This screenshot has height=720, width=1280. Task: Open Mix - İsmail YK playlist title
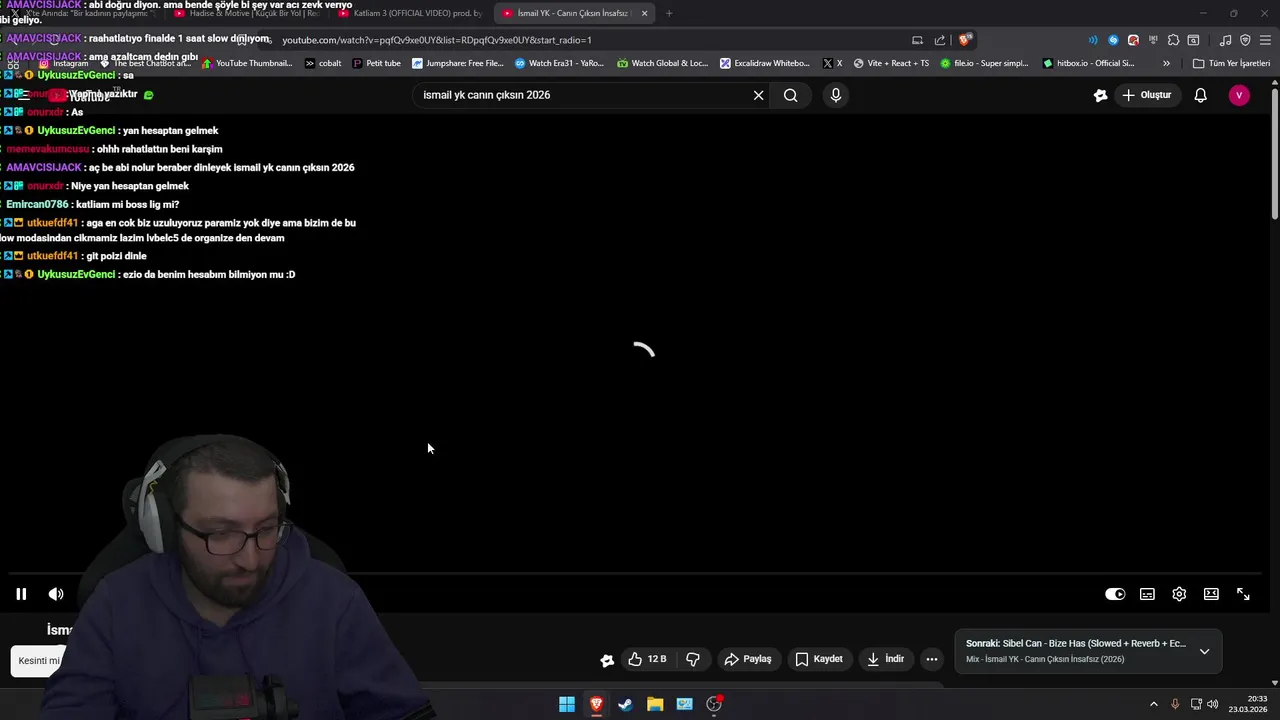coord(1044,659)
